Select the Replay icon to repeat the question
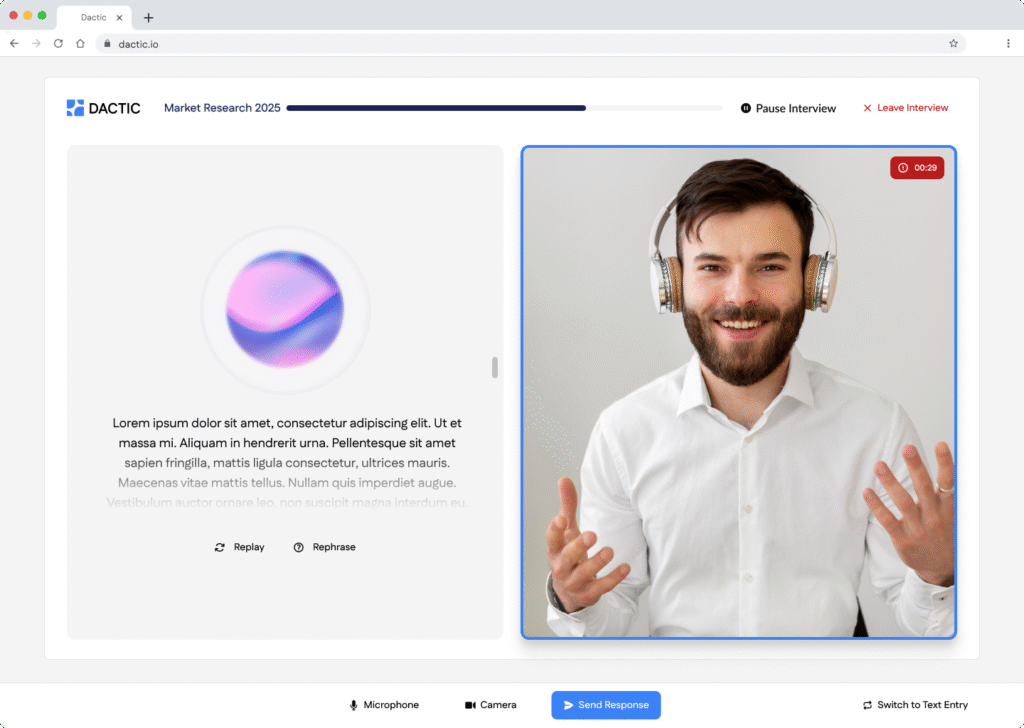 coord(220,547)
